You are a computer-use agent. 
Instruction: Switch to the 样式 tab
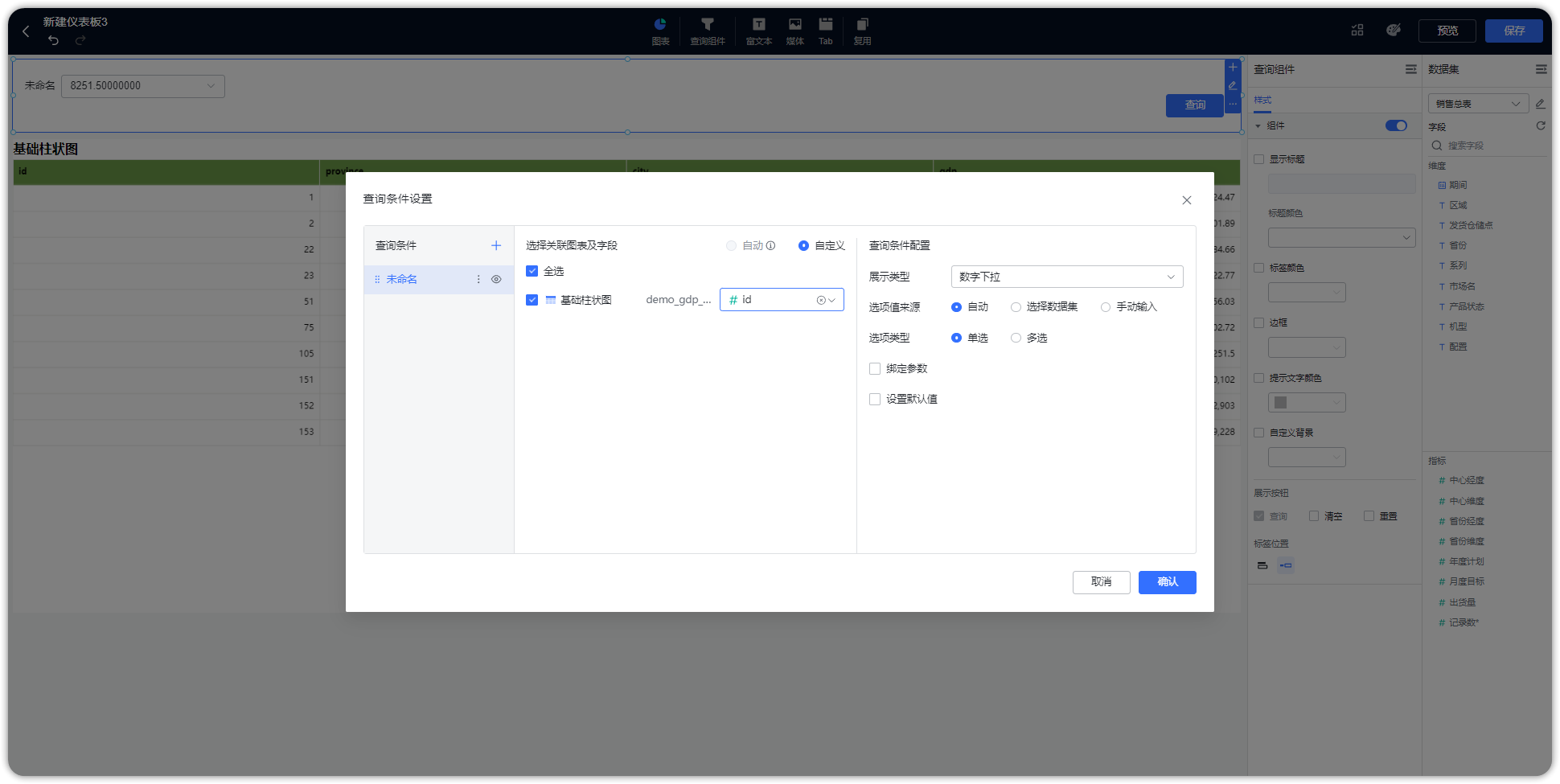pyautogui.click(x=1262, y=101)
